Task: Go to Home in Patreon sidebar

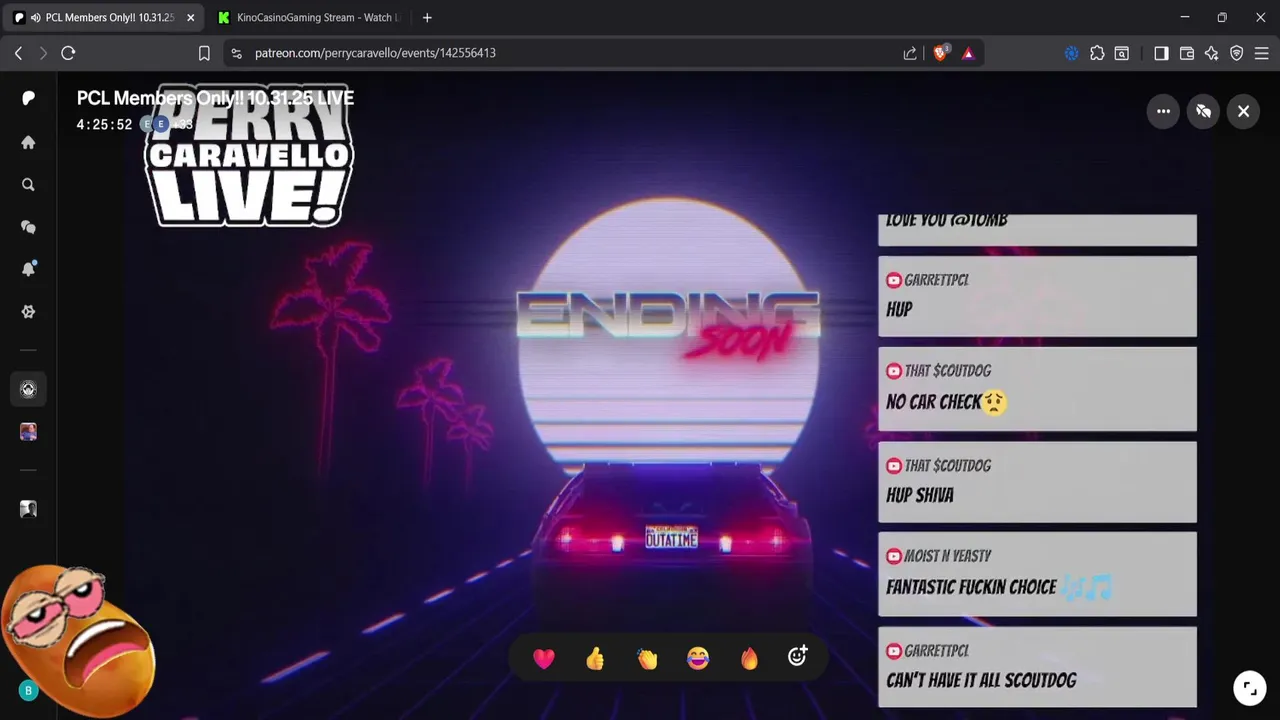Action: click(28, 142)
